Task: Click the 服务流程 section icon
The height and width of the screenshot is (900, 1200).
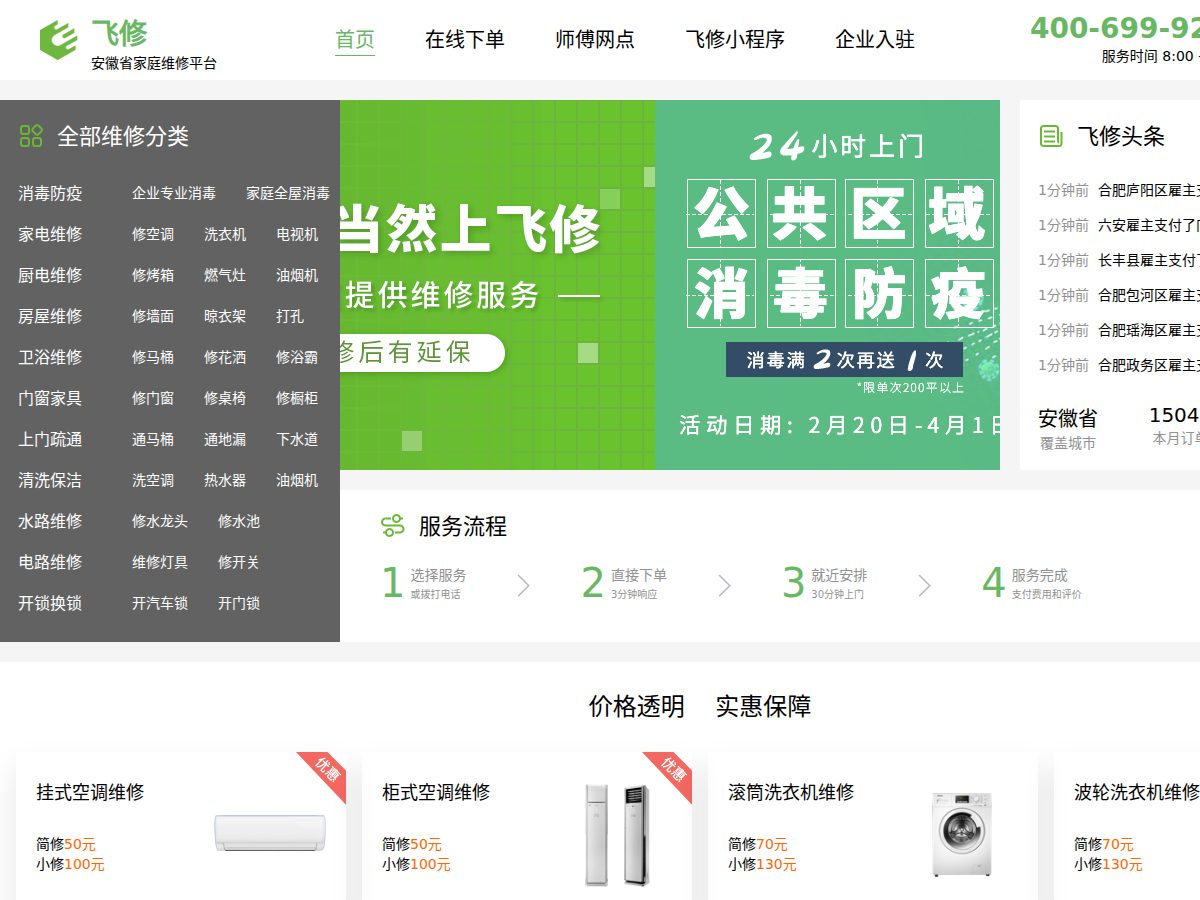Action: 393,525
